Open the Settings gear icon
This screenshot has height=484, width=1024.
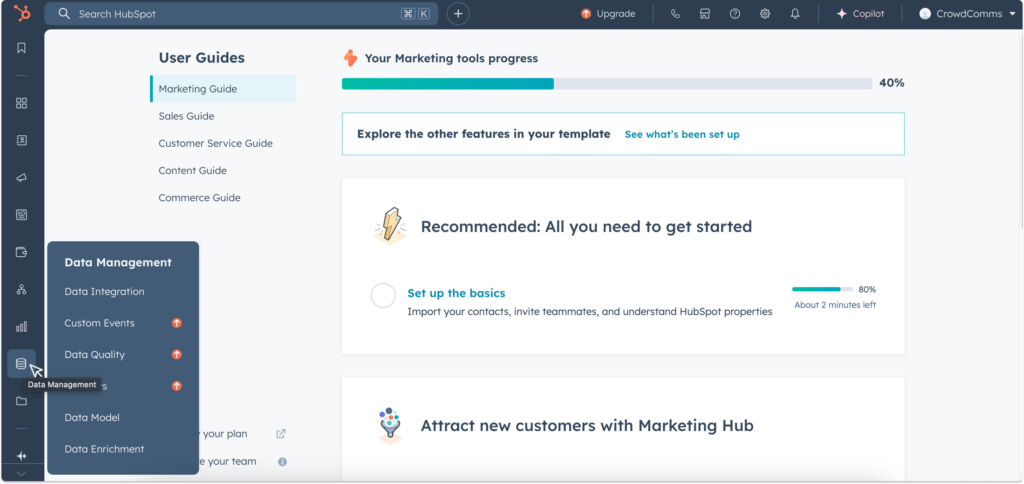point(765,14)
